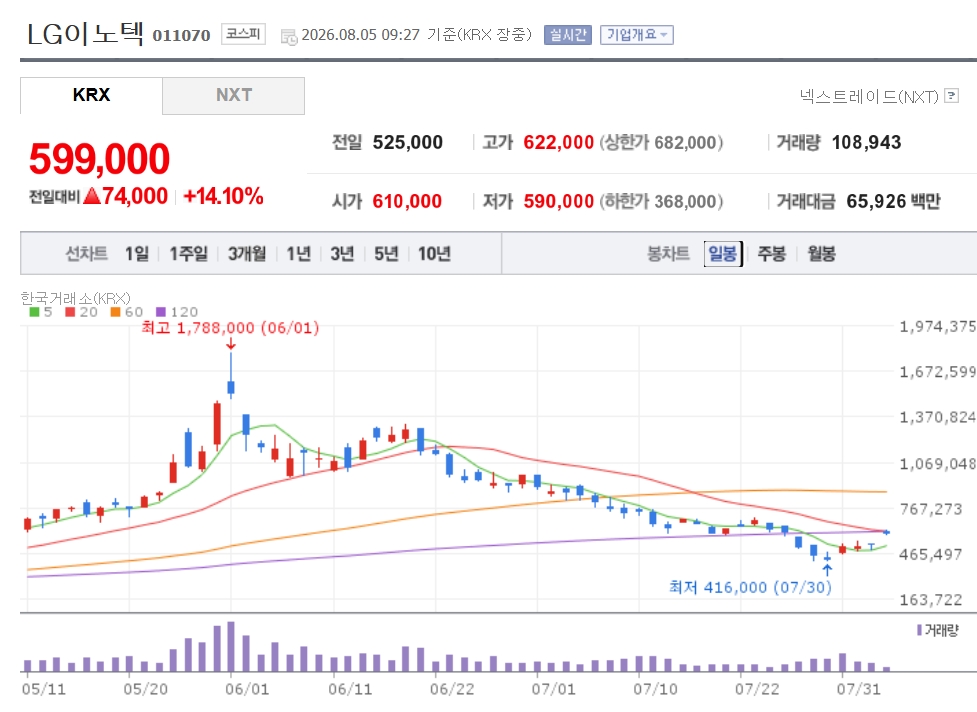Click the 최저 416,000 (07/30) annotation
The width and height of the screenshot is (977, 712).
(750, 587)
